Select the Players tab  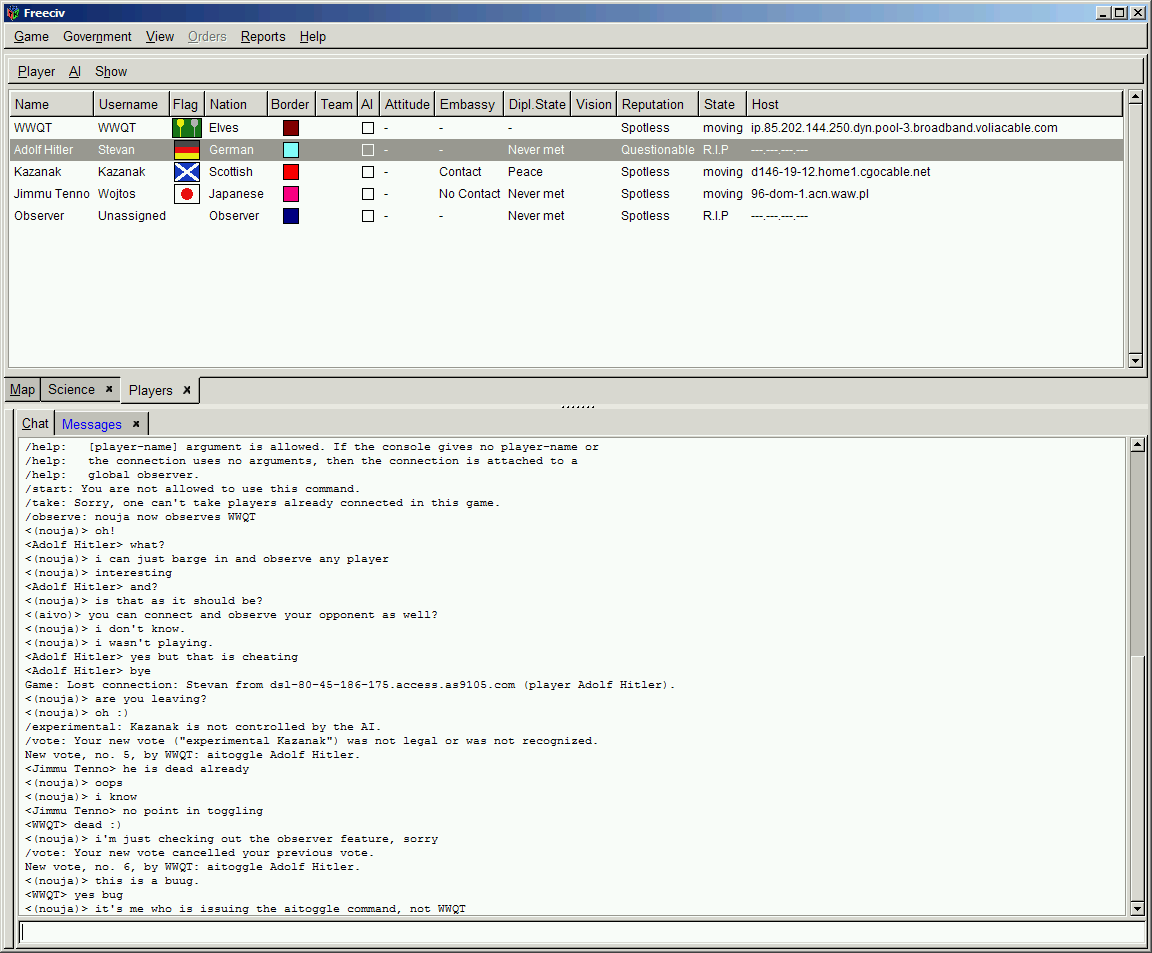pyautogui.click(x=151, y=390)
